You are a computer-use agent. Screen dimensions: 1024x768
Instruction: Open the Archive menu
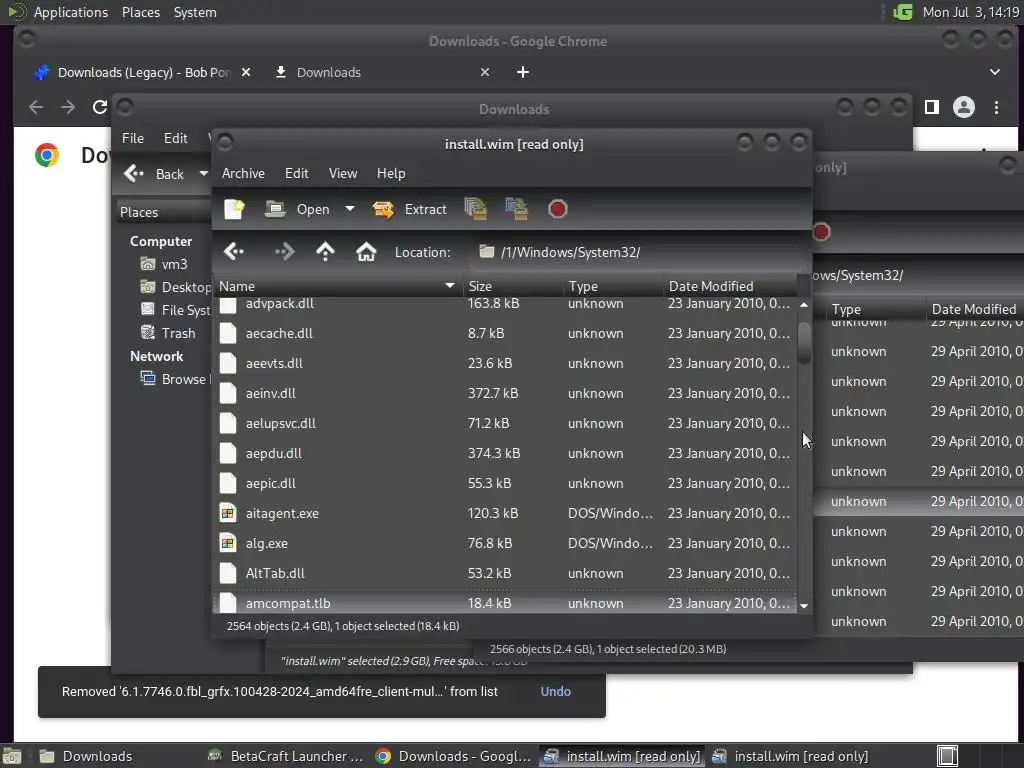[x=243, y=173]
